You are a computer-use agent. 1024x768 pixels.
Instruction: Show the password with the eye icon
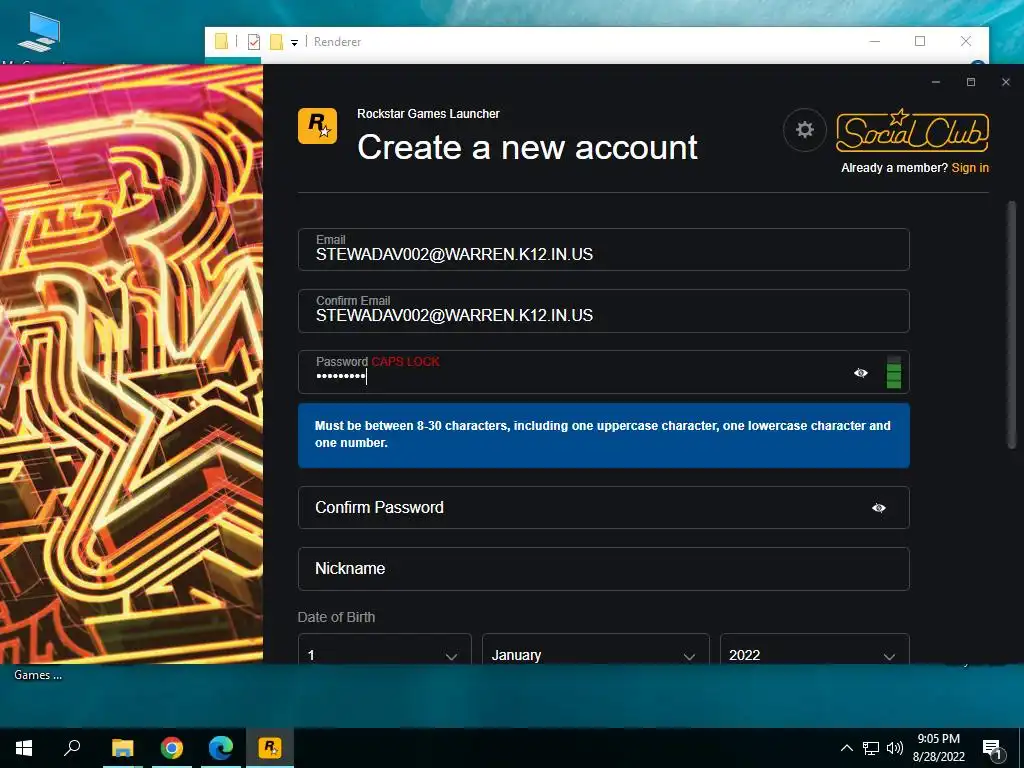pyautogui.click(x=861, y=373)
